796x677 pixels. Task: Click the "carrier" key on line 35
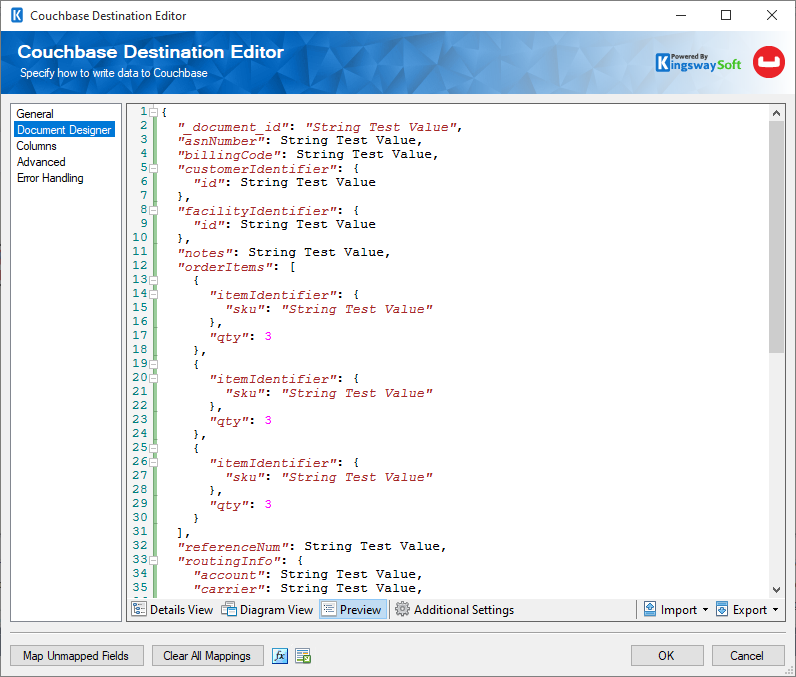pos(228,589)
